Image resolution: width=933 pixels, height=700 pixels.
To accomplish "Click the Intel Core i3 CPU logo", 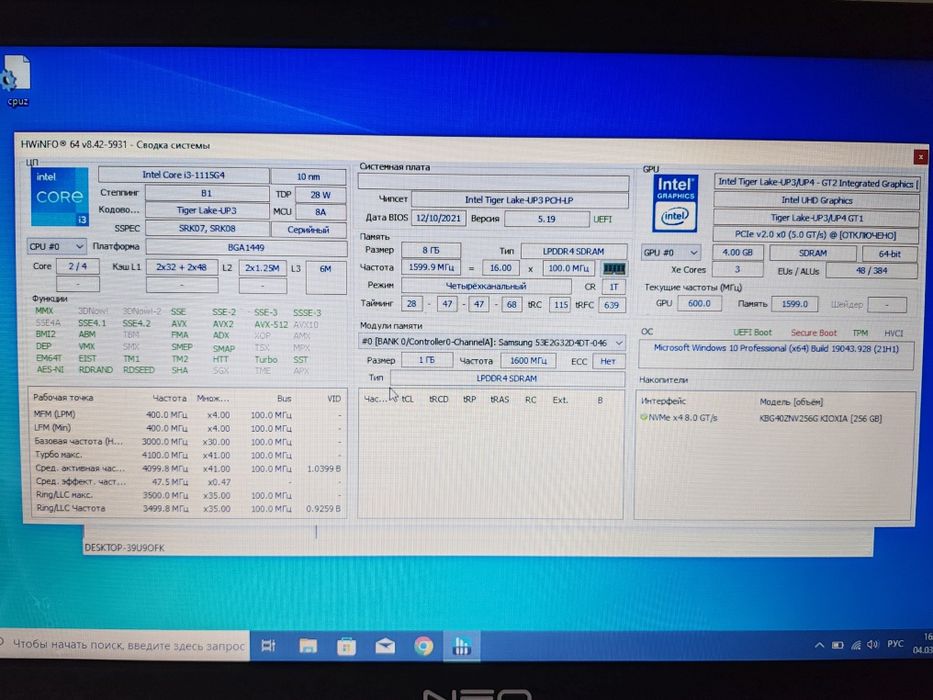I will pos(60,197).
